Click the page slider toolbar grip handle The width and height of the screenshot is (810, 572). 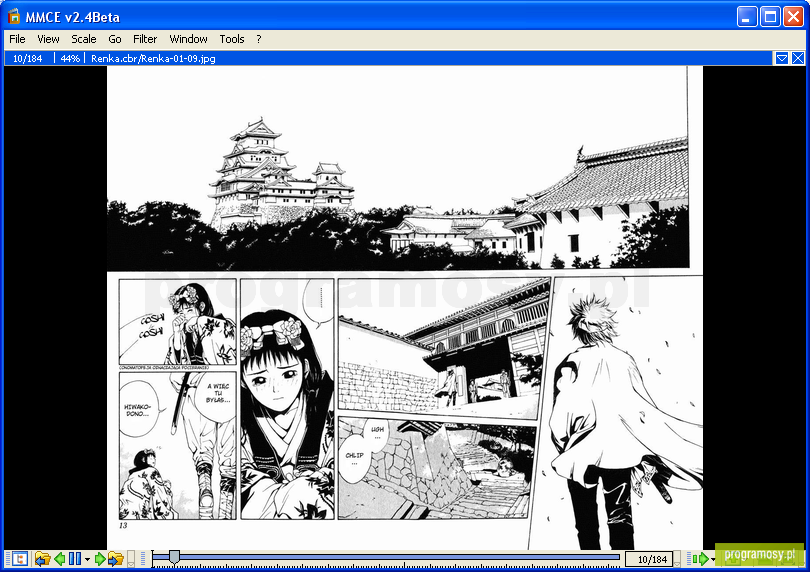[x=143, y=559]
